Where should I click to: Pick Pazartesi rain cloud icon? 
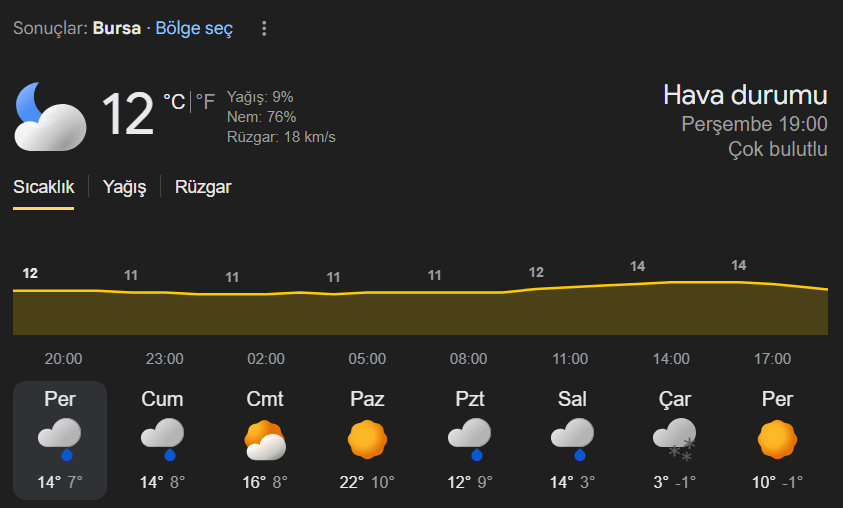[x=469, y=437]
